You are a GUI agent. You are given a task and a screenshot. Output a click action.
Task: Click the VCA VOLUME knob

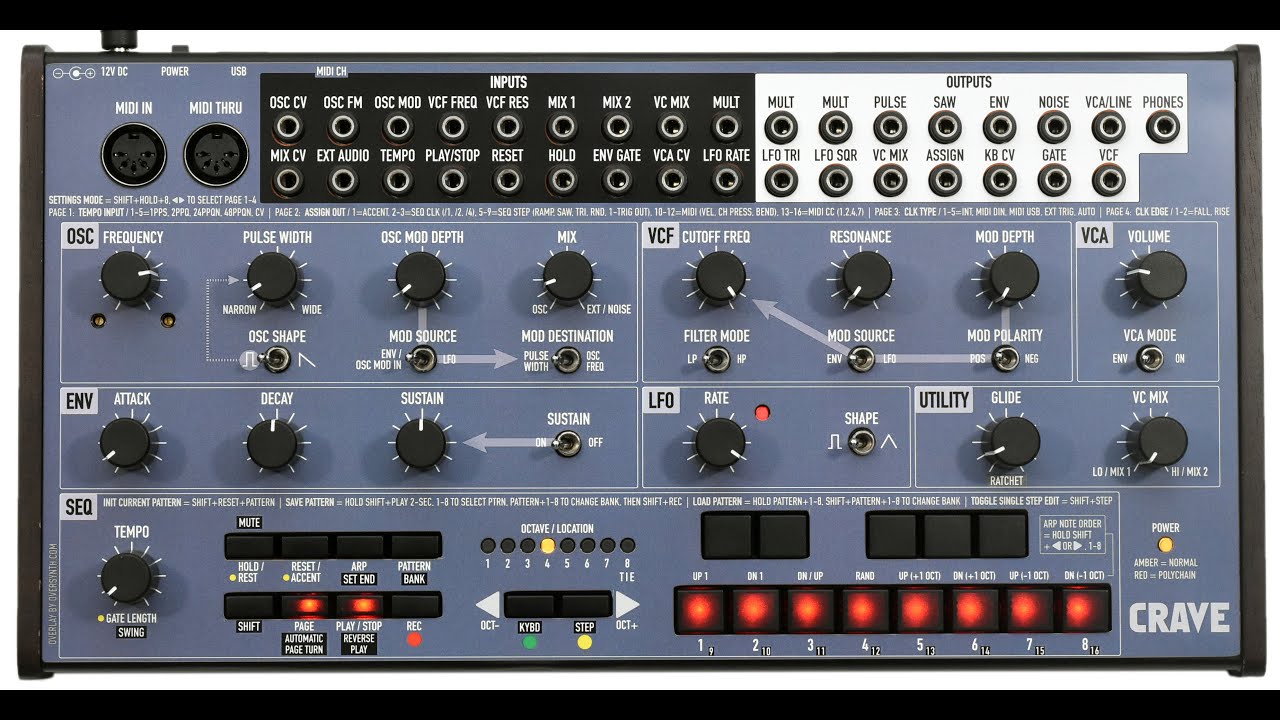[x=1156, y=277]
